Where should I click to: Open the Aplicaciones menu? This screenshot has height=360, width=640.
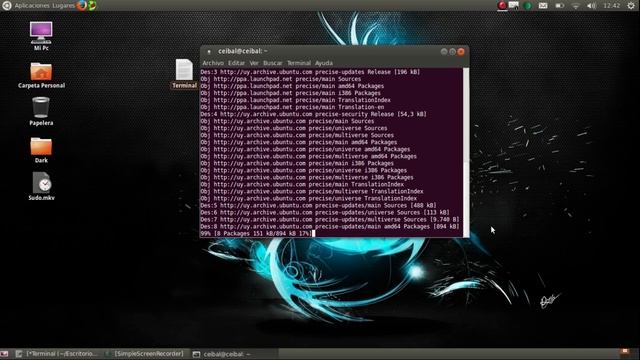click(x=32, y=6)
